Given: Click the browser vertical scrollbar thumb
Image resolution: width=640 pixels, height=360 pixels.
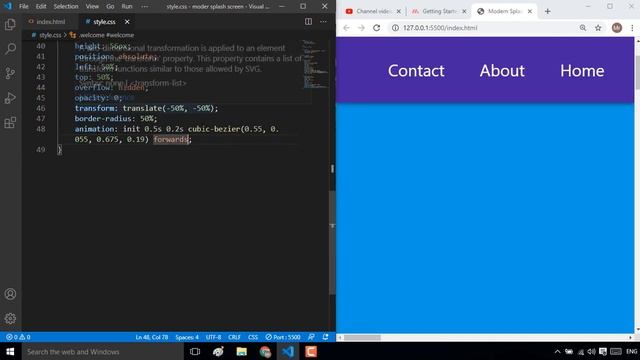Looking at the screenshot, I should (x=637, y=73).
